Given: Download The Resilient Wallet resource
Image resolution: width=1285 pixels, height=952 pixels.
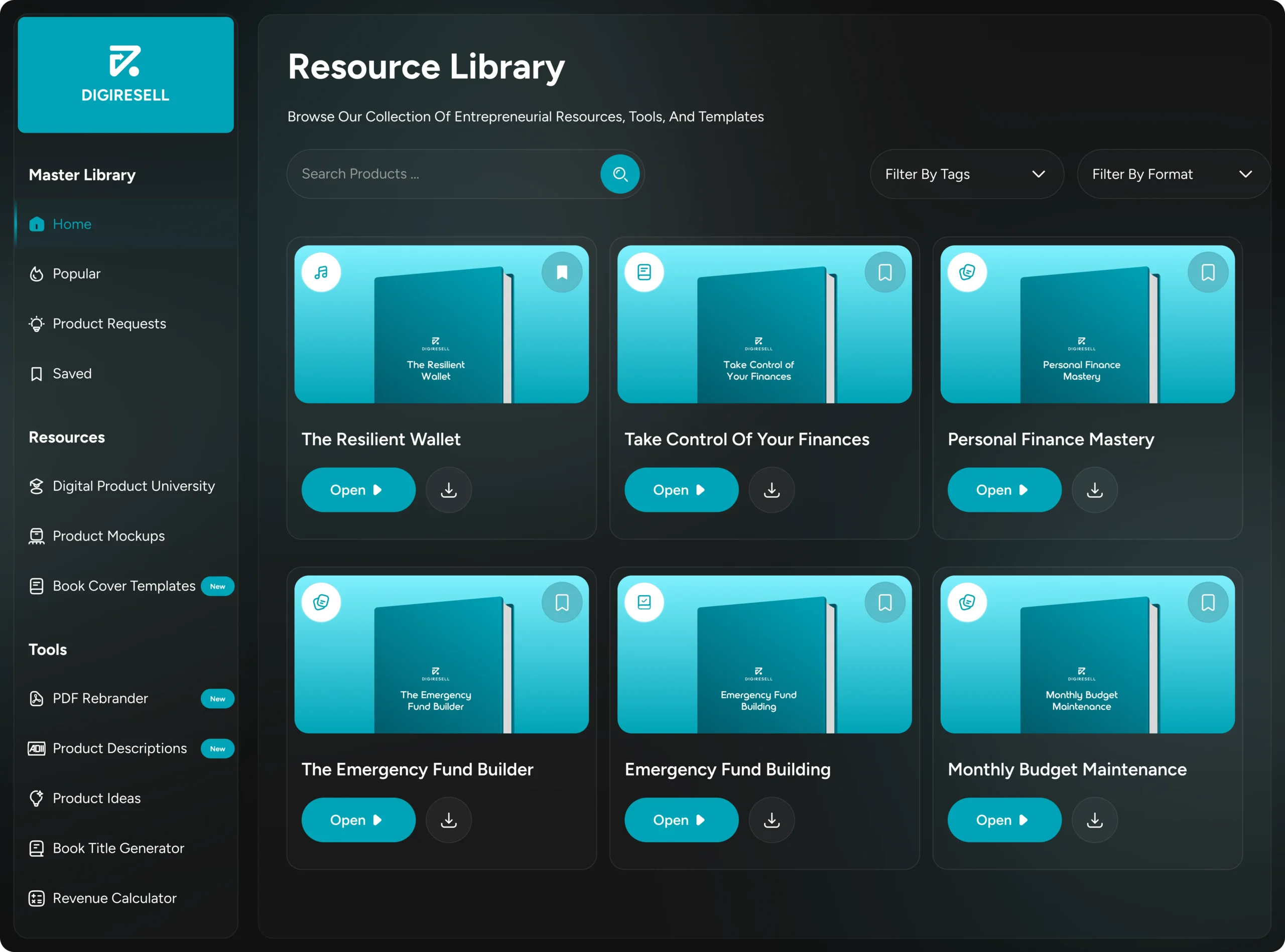Looking at the screenshot, I should 448,489.
